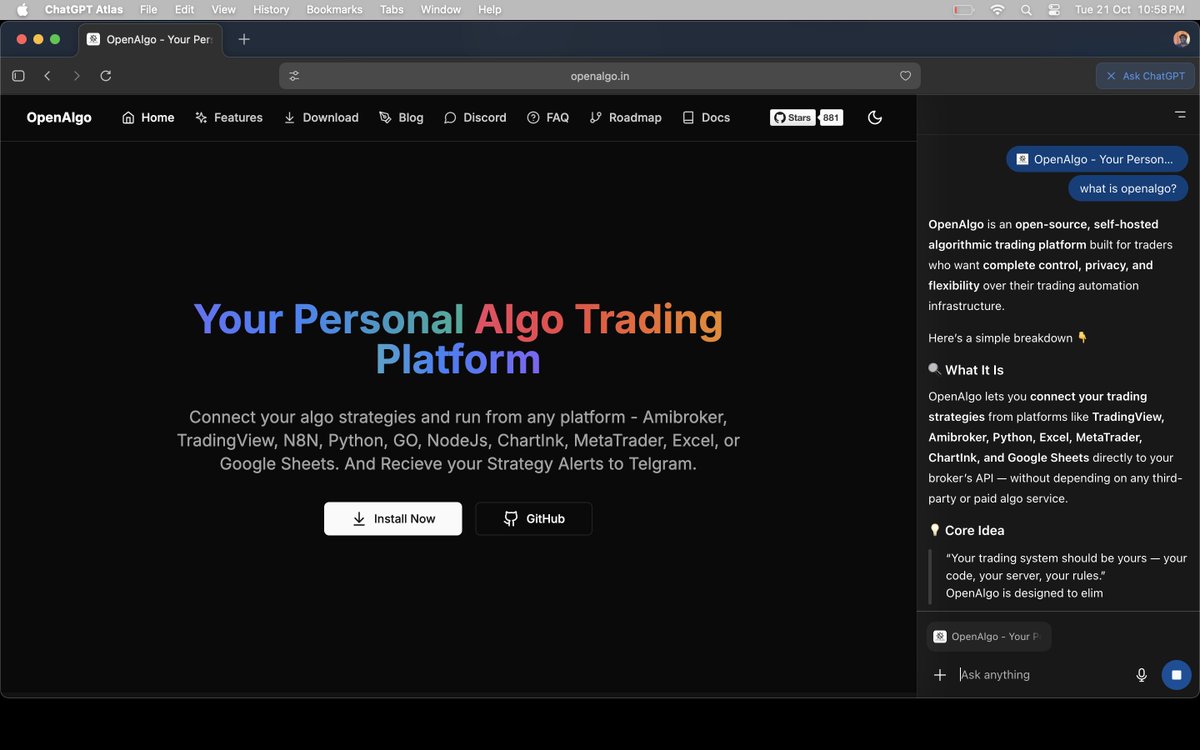Toggle the browser sidebar panel icon
The width and height of the screenshot is (1200, 750).
click(18, 76)
